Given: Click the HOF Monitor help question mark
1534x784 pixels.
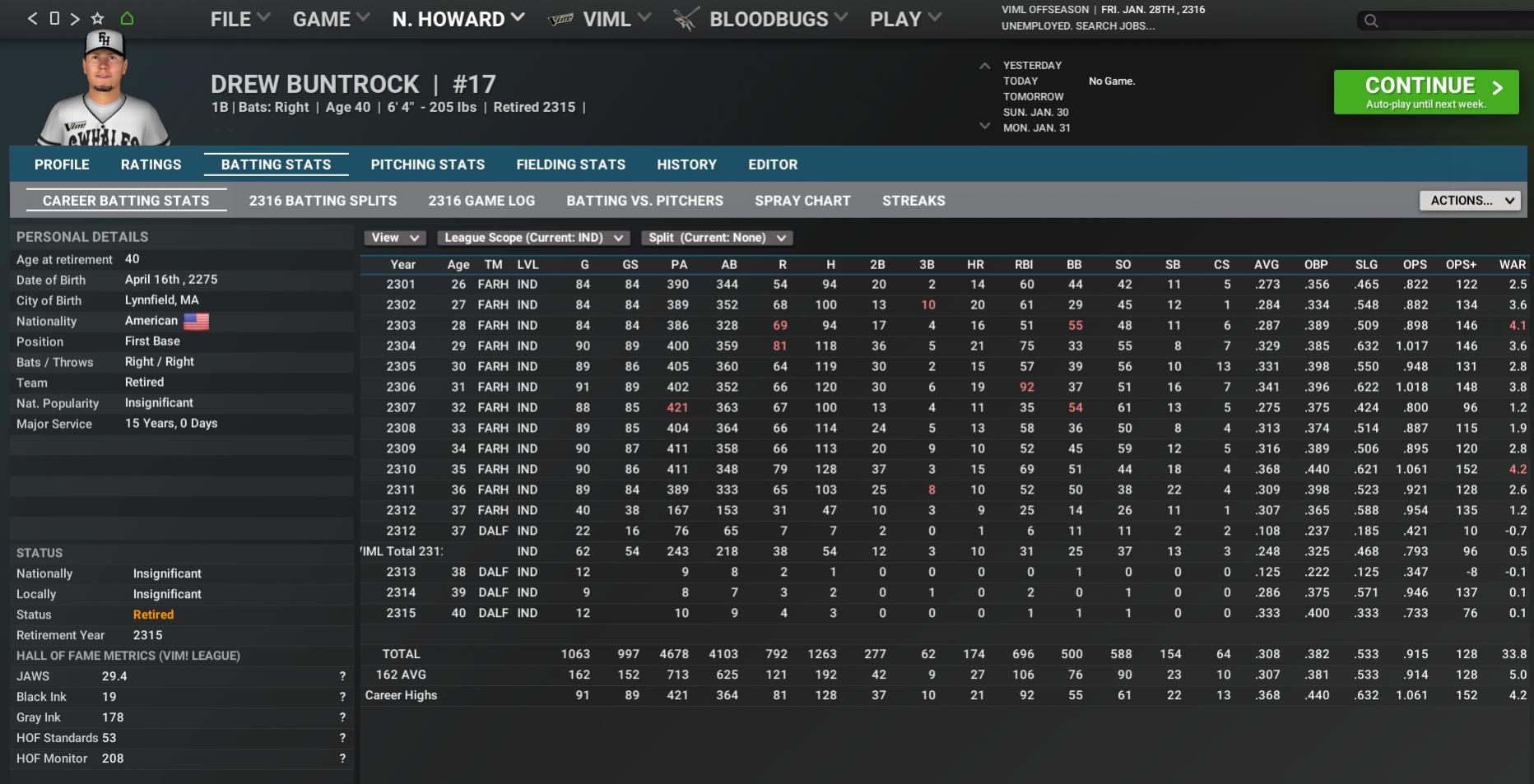Looking at the screenshot, I should (342, 758).
